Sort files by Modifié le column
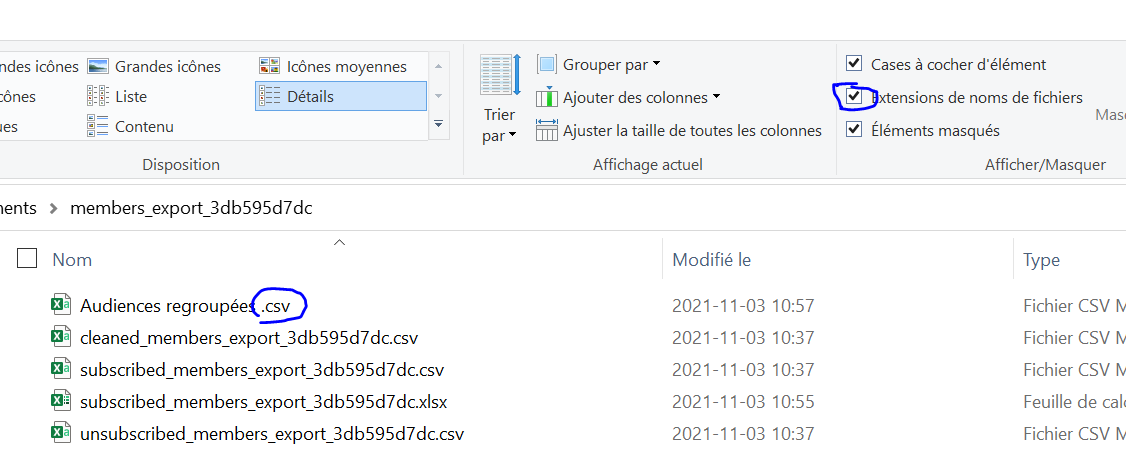 (711, 260)
